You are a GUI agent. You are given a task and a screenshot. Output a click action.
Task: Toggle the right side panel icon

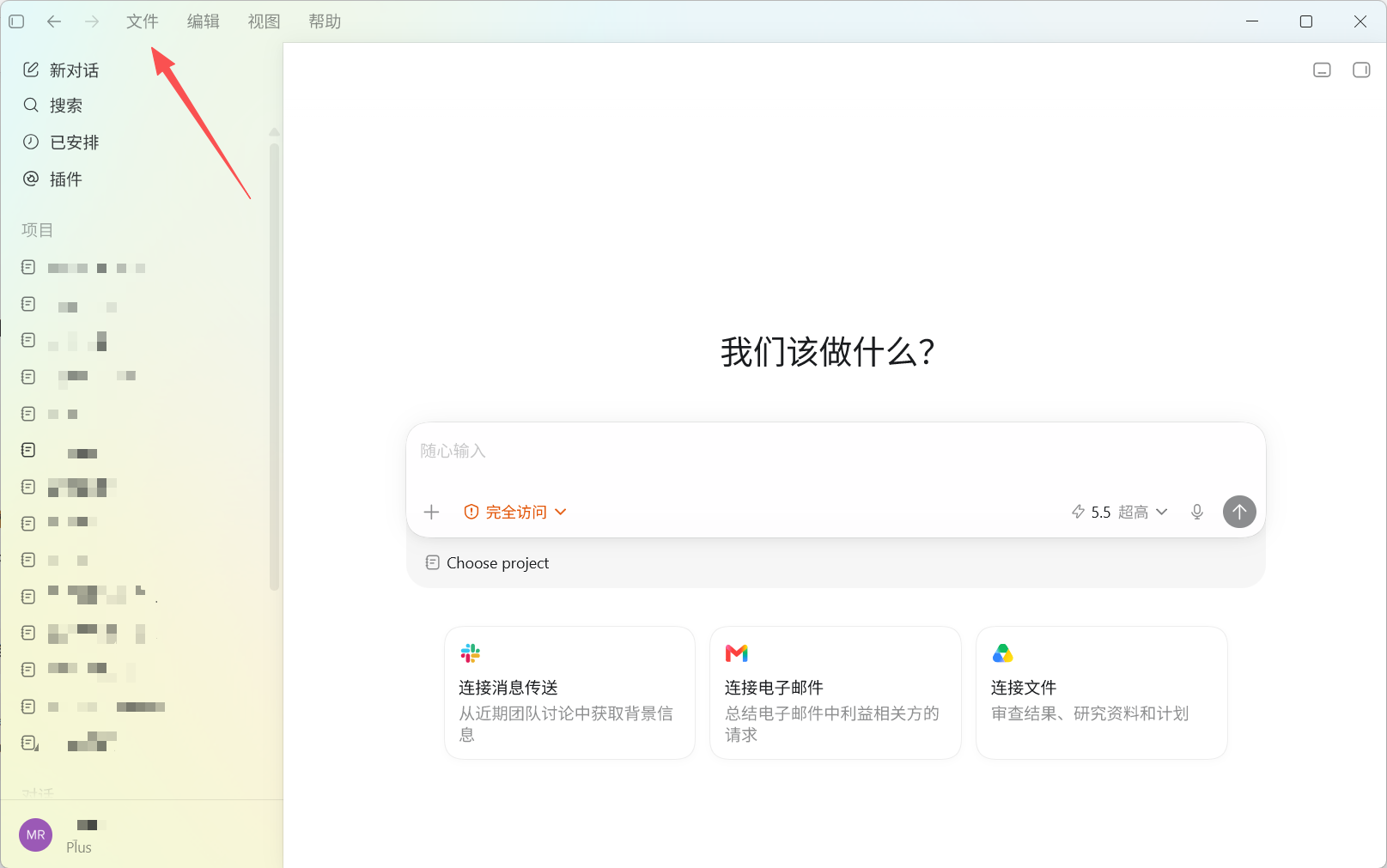(1361, 70)
